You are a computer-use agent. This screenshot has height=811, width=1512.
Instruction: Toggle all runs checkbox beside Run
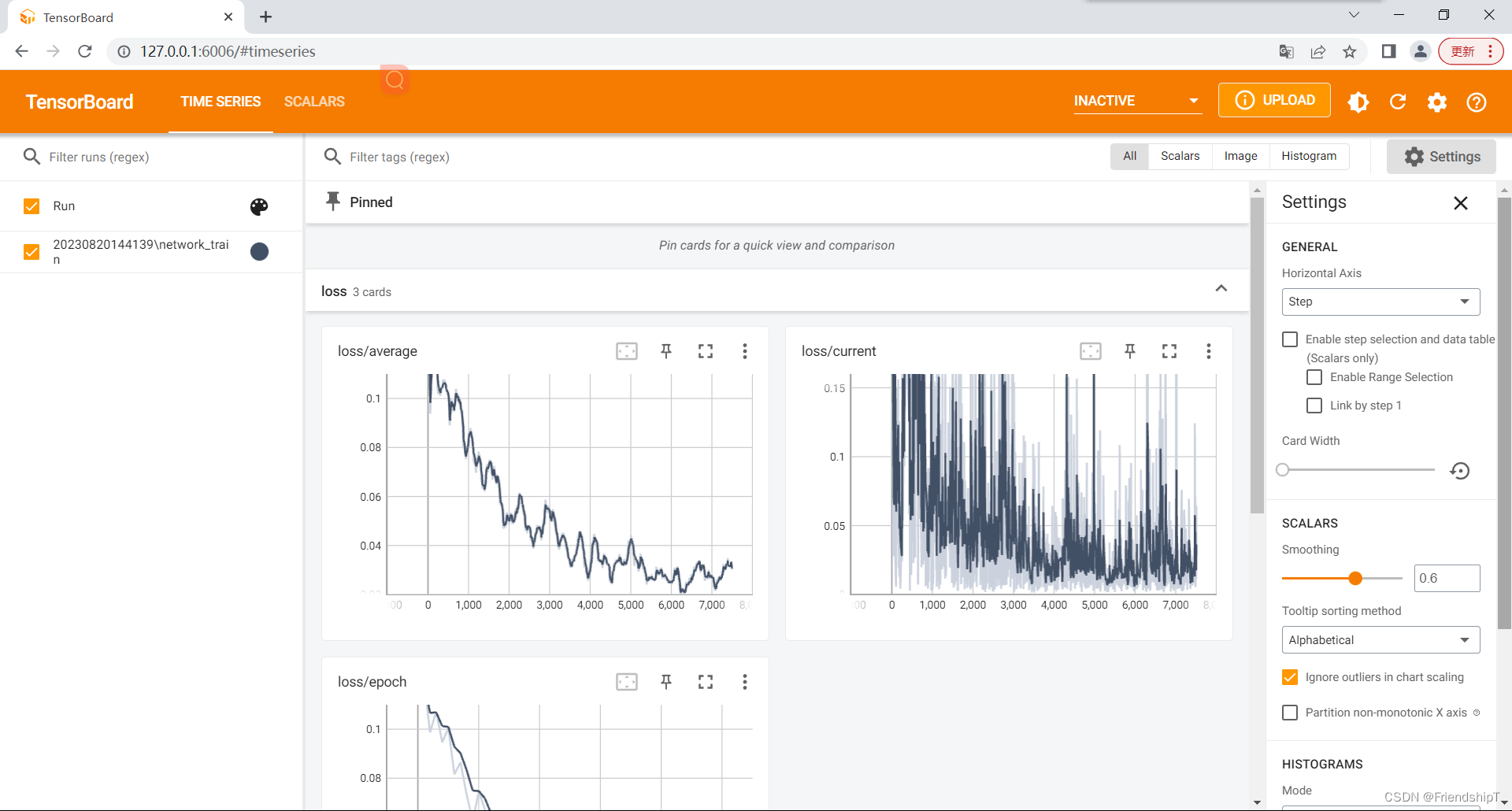coord(31,206)
